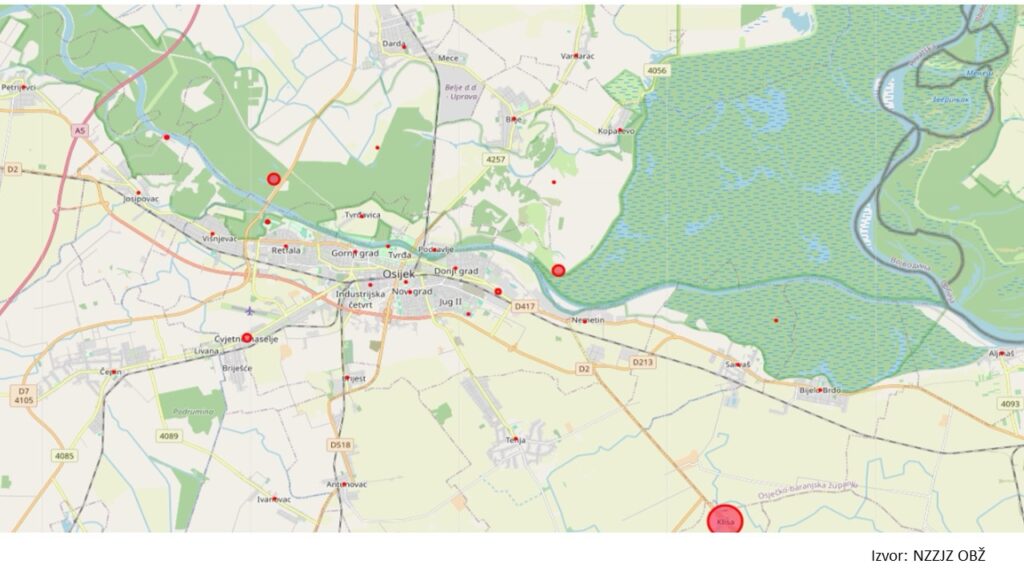Viewport: 1024px width, 576px height.
Task: Click the Kopačevo village label
Action: [x=616, y=131]
